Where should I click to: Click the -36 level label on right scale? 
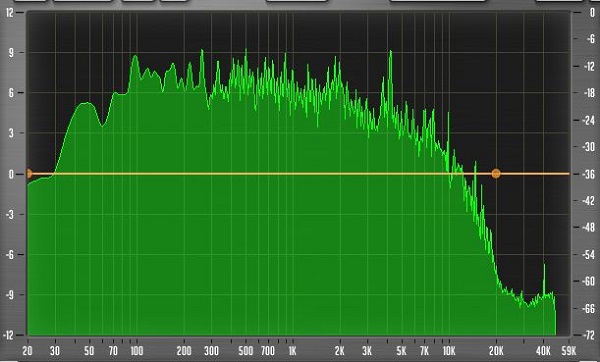click(588, 174)
